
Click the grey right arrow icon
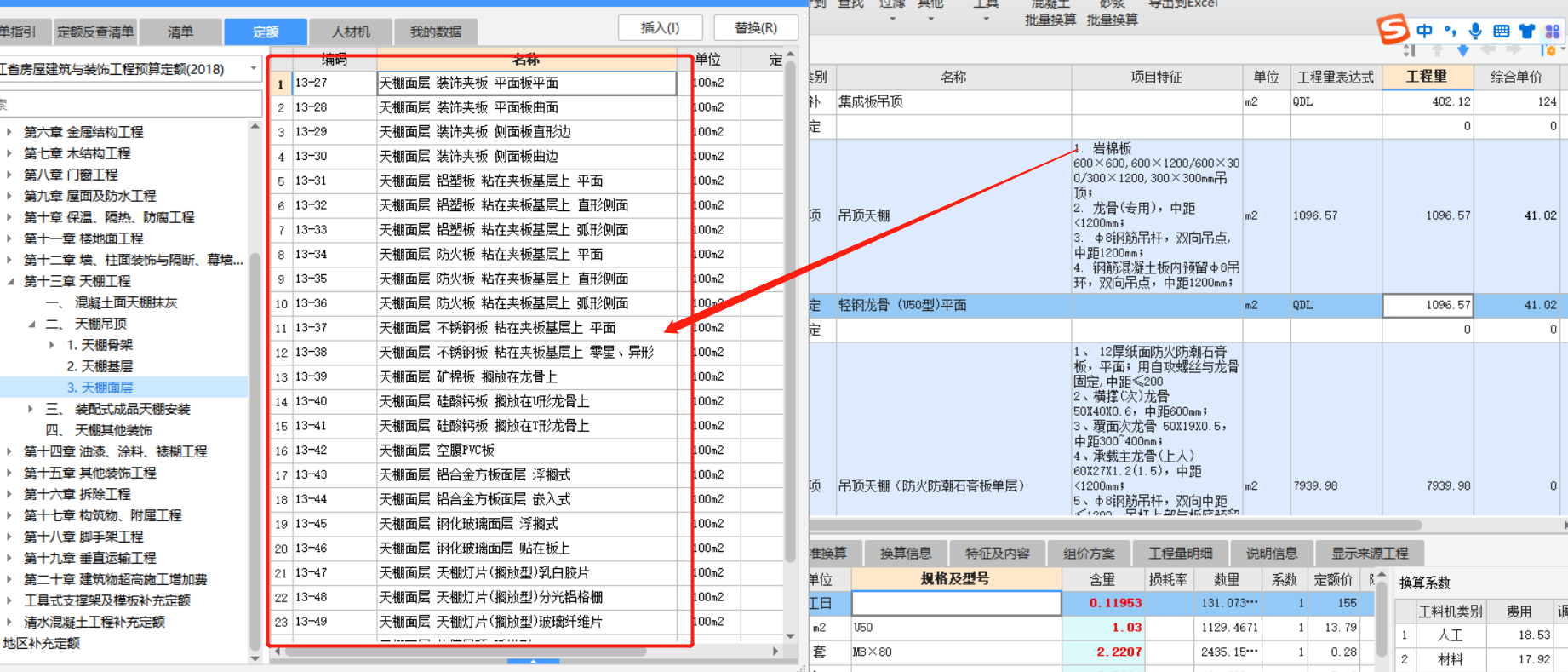tap(1514, 50)
